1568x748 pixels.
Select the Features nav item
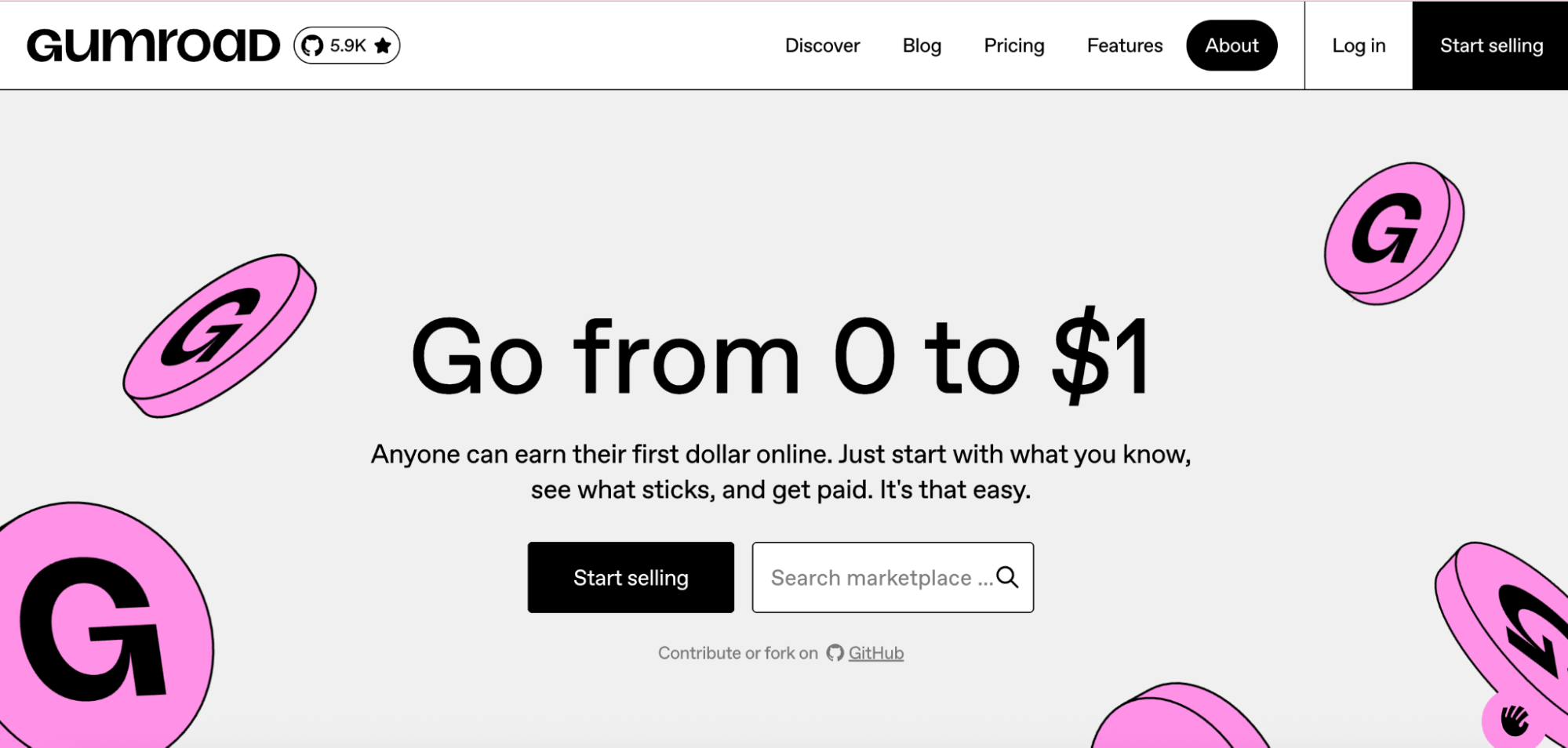tap(1124, 45)
